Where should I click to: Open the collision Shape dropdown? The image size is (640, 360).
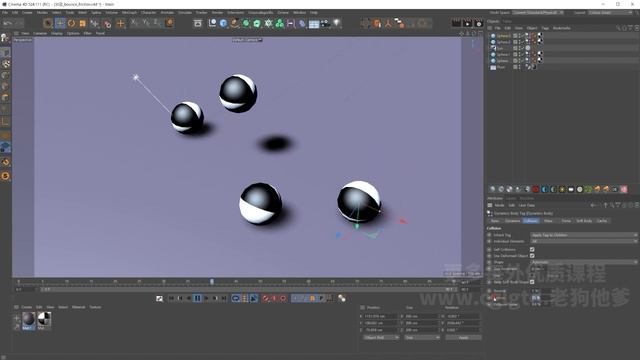tap(584, 262)
